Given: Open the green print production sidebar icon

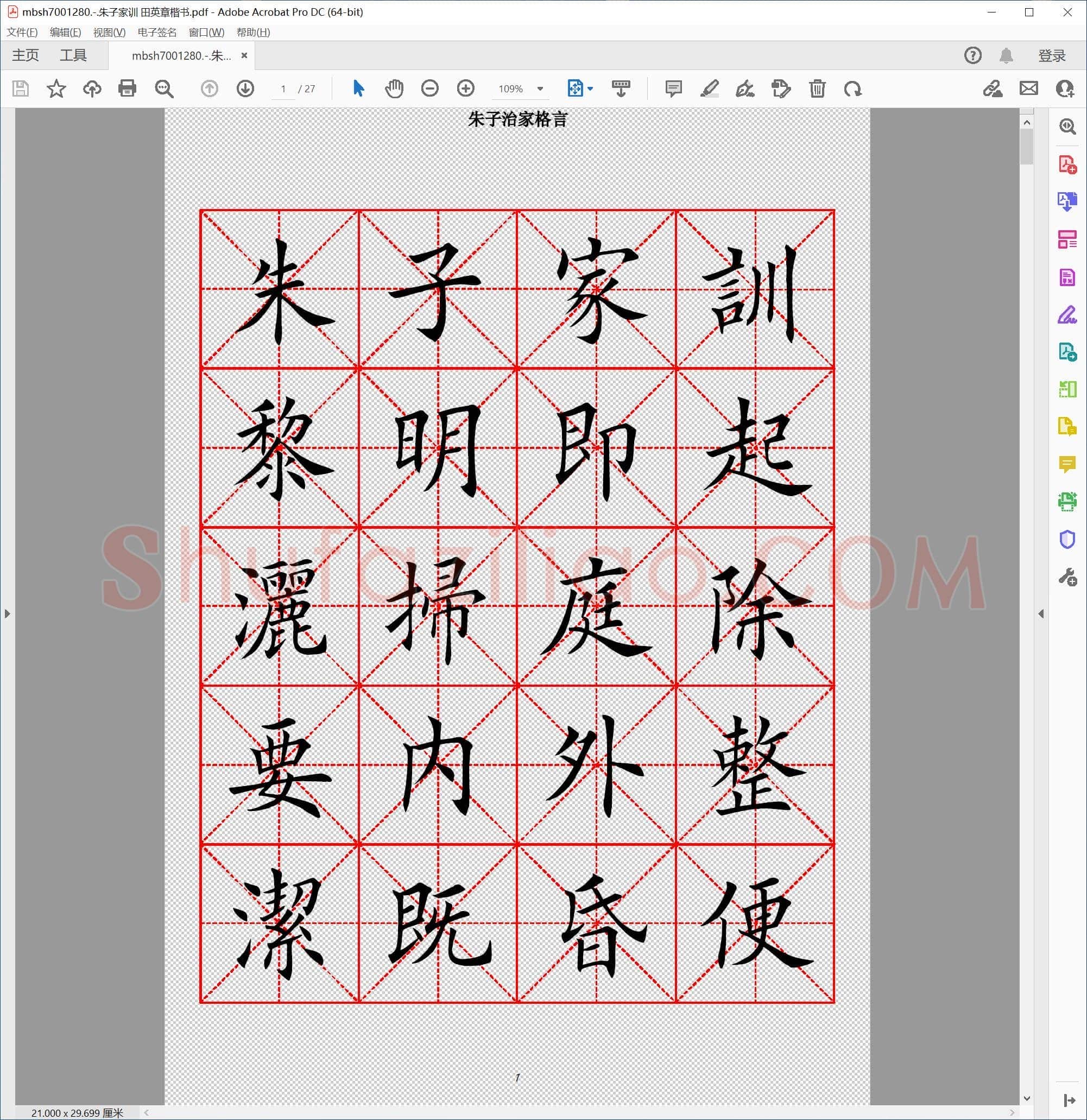Looking at the screenshot, I should click(x=1067, y=502).
